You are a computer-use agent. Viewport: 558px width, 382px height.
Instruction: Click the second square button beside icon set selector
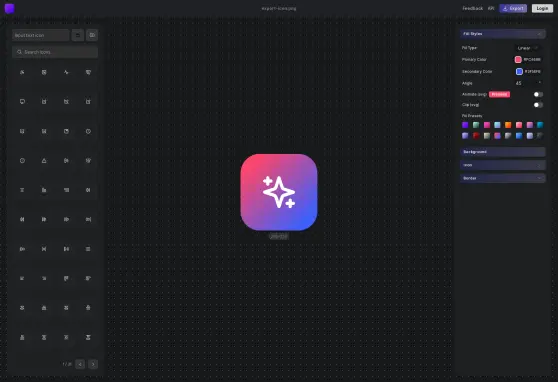point(92,35)
